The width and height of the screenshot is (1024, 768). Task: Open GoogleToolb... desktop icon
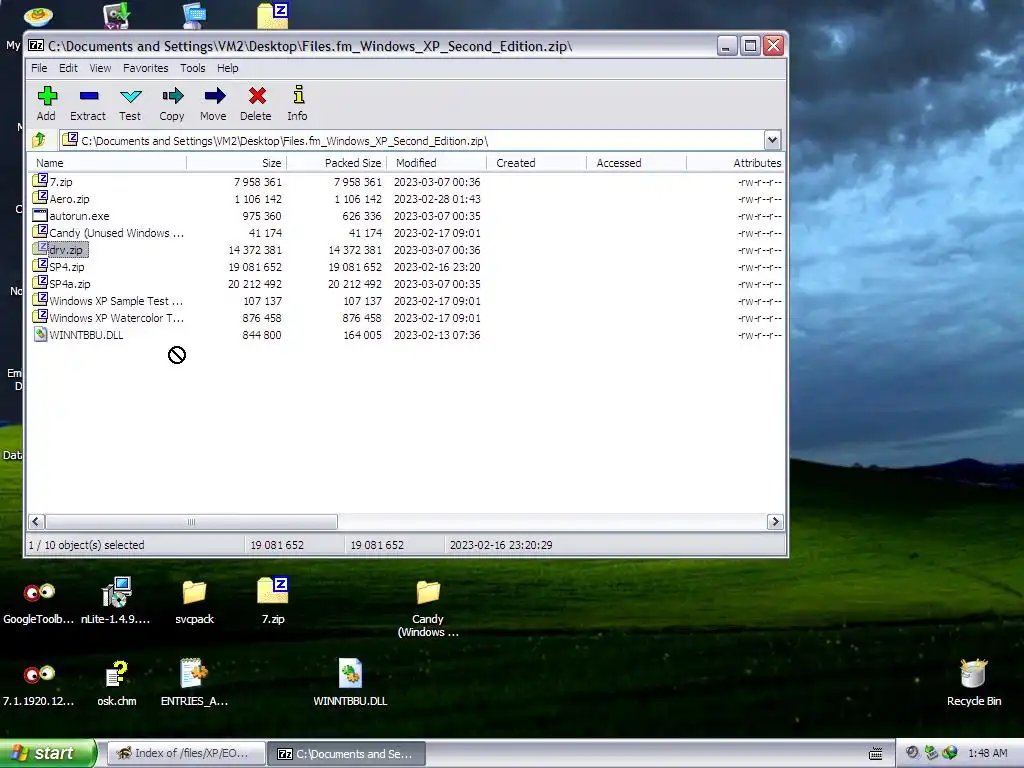pos(39,593)
